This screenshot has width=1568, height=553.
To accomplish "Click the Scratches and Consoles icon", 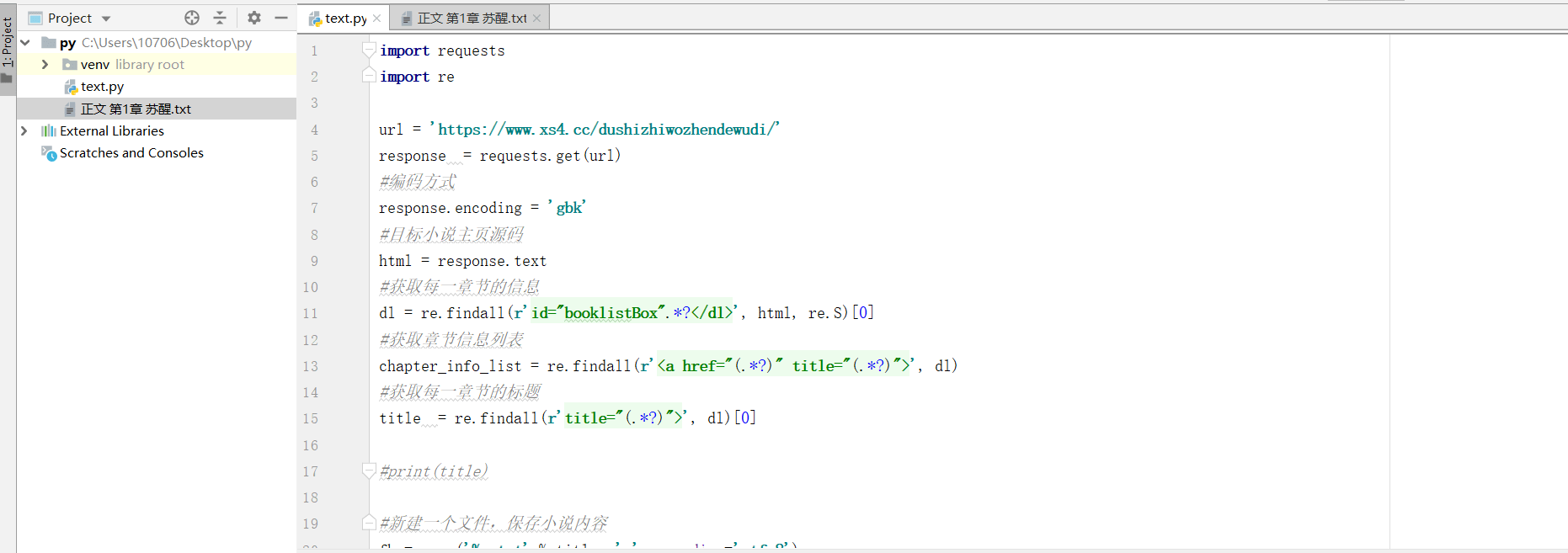I will coord(49,152).
